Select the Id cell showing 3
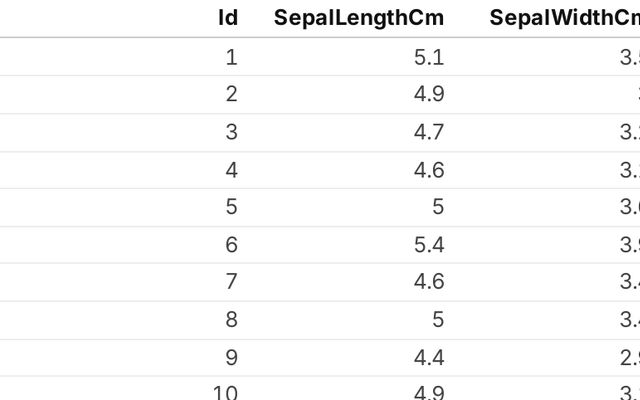 coord(231,132)
